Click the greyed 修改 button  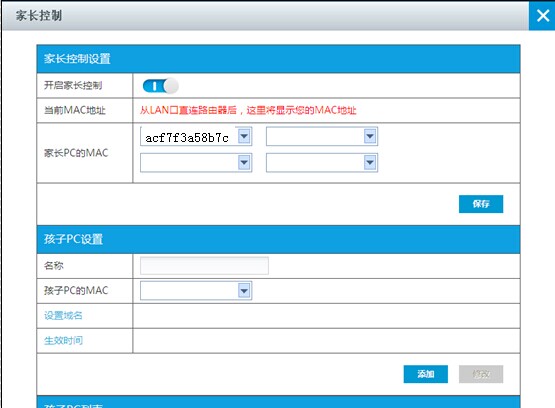481,374
